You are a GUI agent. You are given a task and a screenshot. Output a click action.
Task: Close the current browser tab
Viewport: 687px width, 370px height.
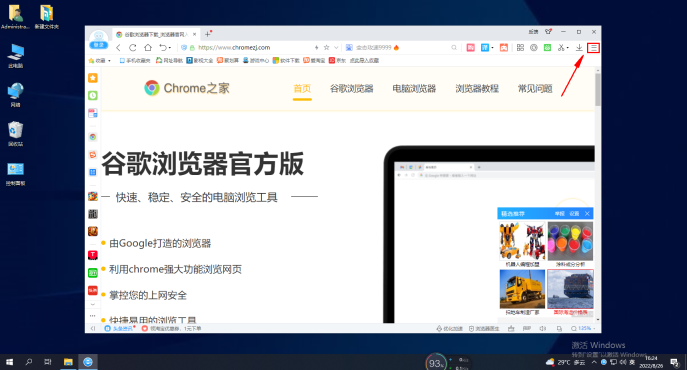click(x=195, y=34)
